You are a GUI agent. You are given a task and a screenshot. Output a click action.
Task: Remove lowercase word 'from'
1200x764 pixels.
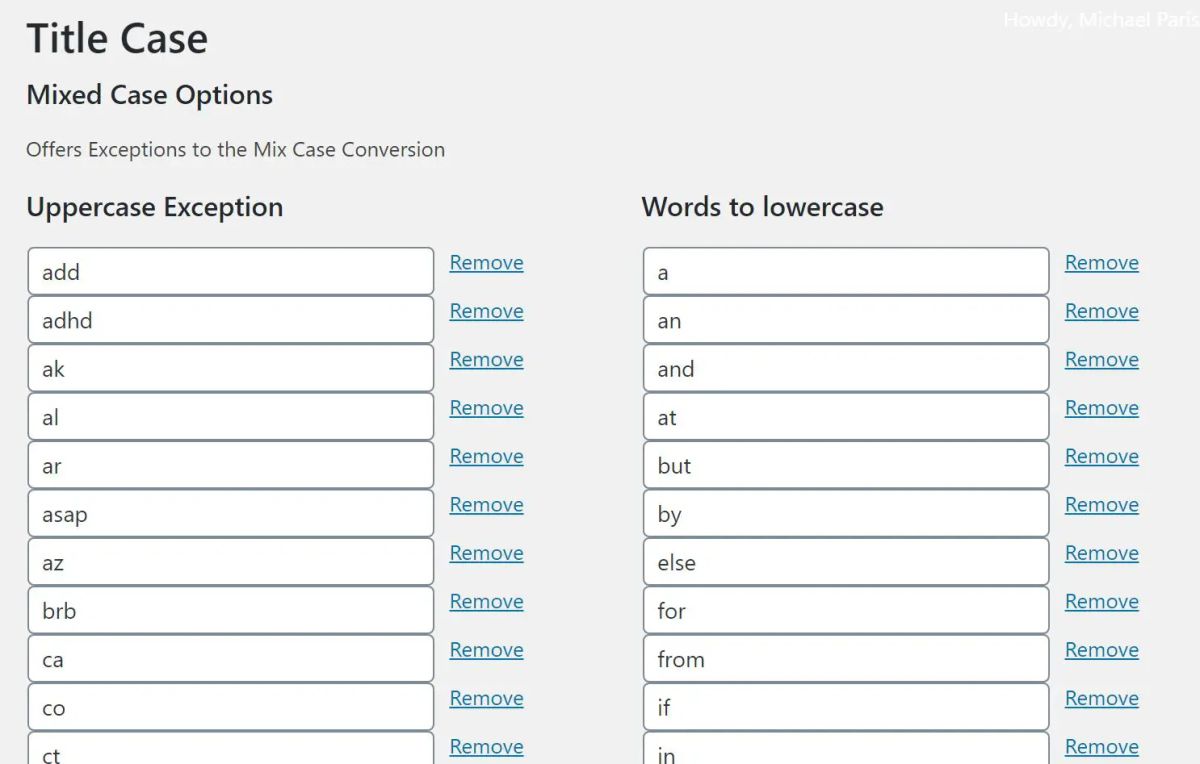[x=1101, y=650]
